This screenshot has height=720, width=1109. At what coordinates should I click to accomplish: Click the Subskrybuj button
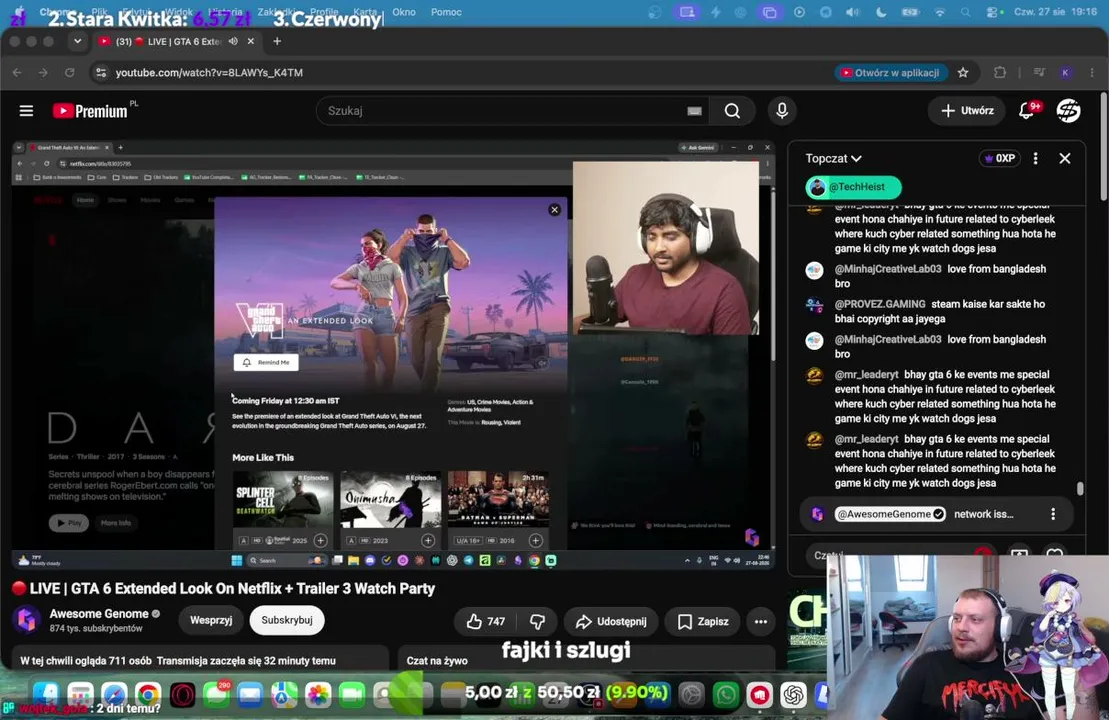pyautogui.click(x=286, y=620)
